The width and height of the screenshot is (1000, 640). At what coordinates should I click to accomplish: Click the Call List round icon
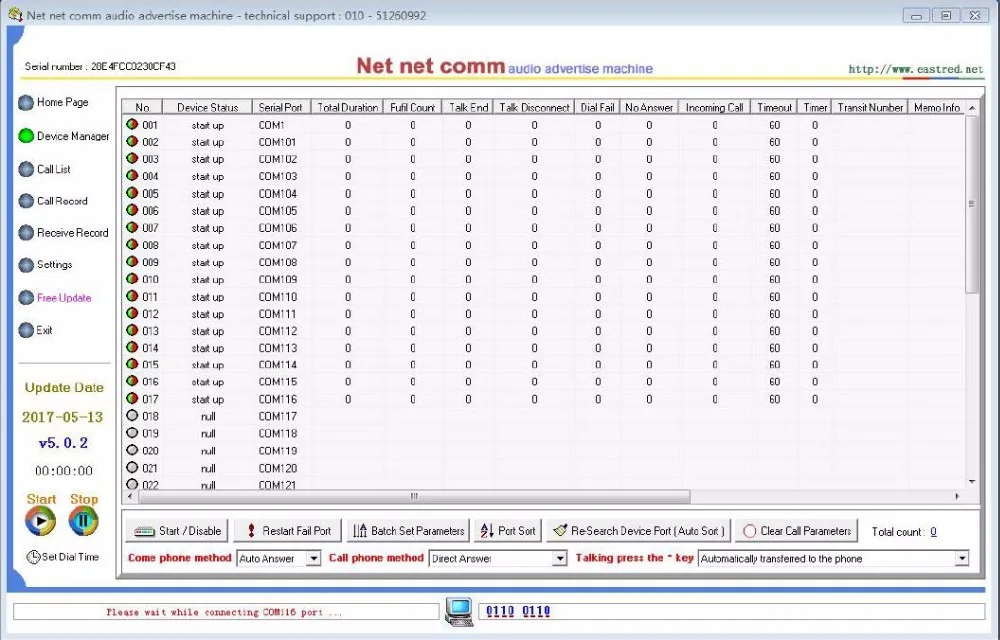pos(26,170)
